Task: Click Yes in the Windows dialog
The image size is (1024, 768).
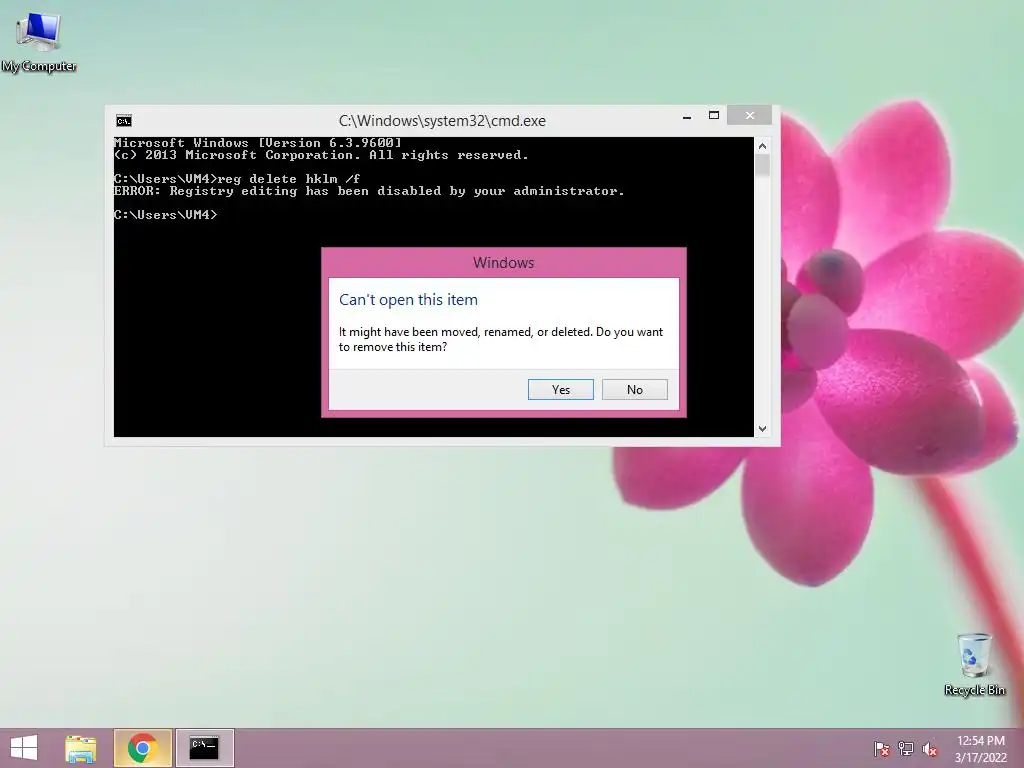Action: (560, 389)
